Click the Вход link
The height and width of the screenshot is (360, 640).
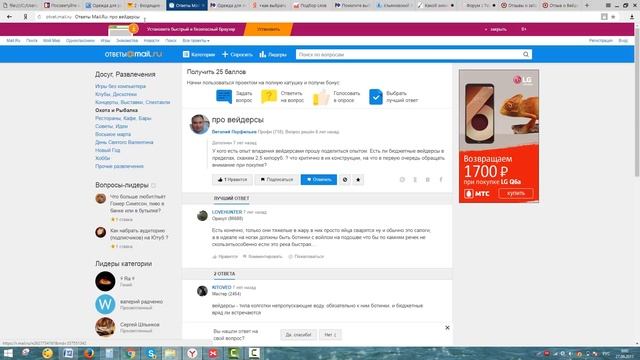(623, 41)
